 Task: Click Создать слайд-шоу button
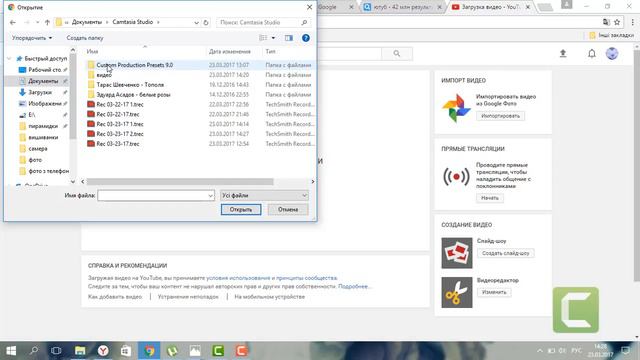pyautogui.click(x=505, y=253)
